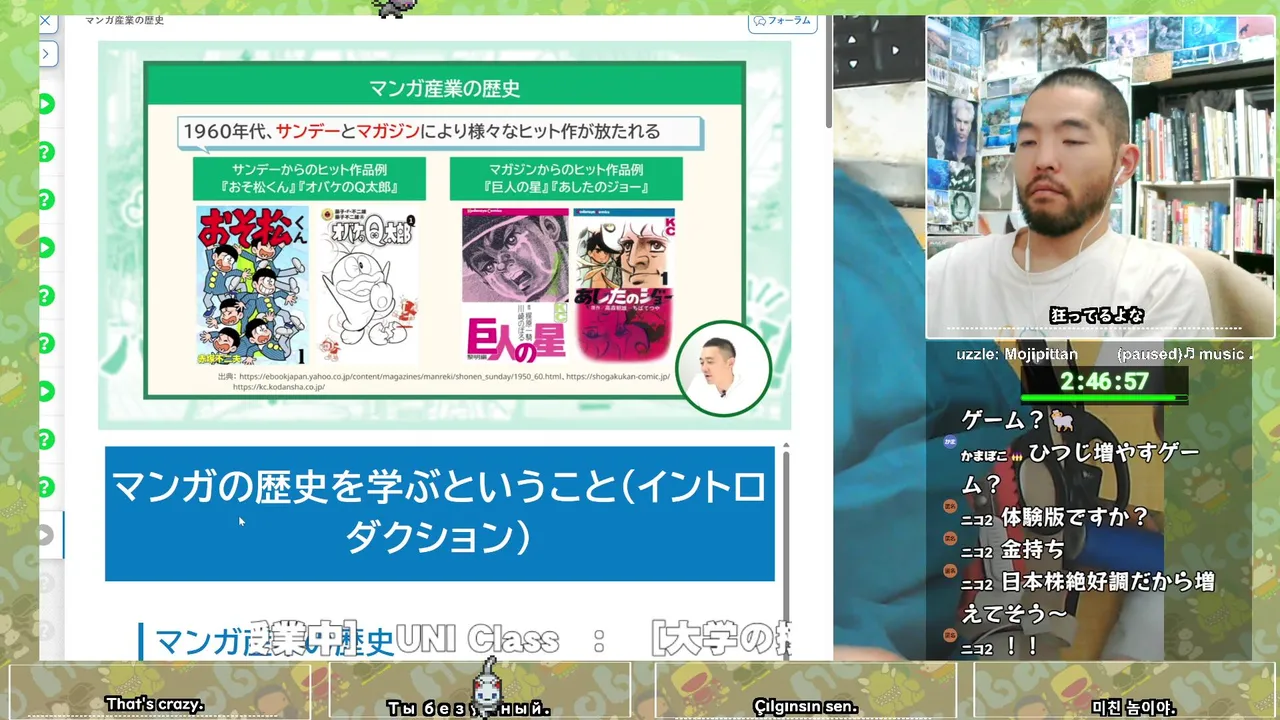Open the fourth green question-mark quiz icon
This screenshot has height=720, width=1280.
[x=45, y=343]
